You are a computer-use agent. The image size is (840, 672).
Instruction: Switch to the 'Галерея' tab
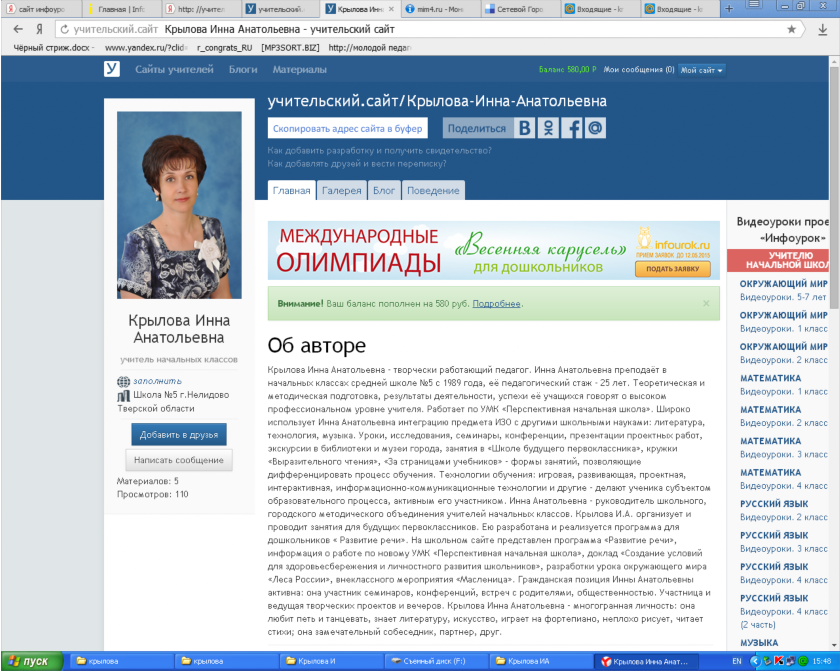click(x=342, y=190)
